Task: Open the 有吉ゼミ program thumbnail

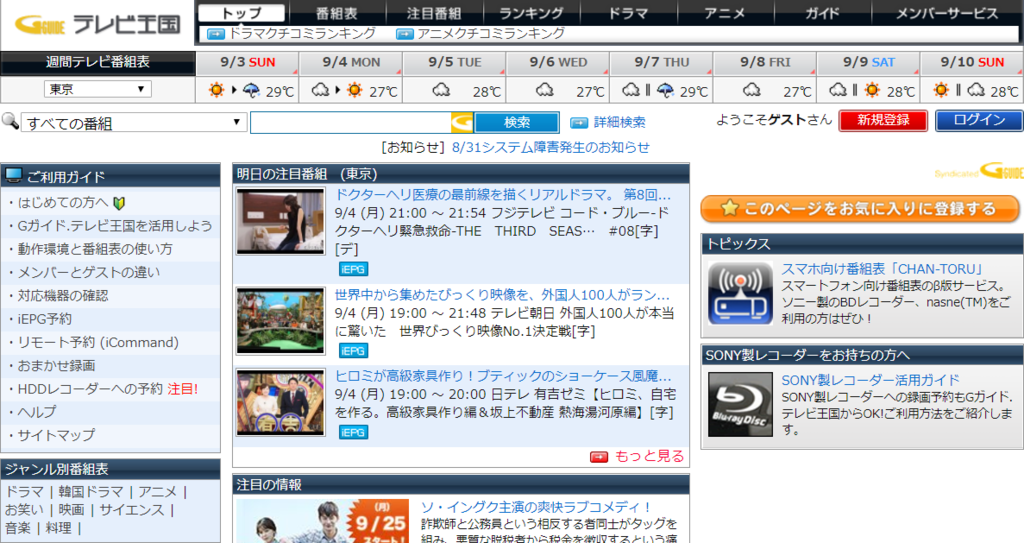Action: pos(281,402)
